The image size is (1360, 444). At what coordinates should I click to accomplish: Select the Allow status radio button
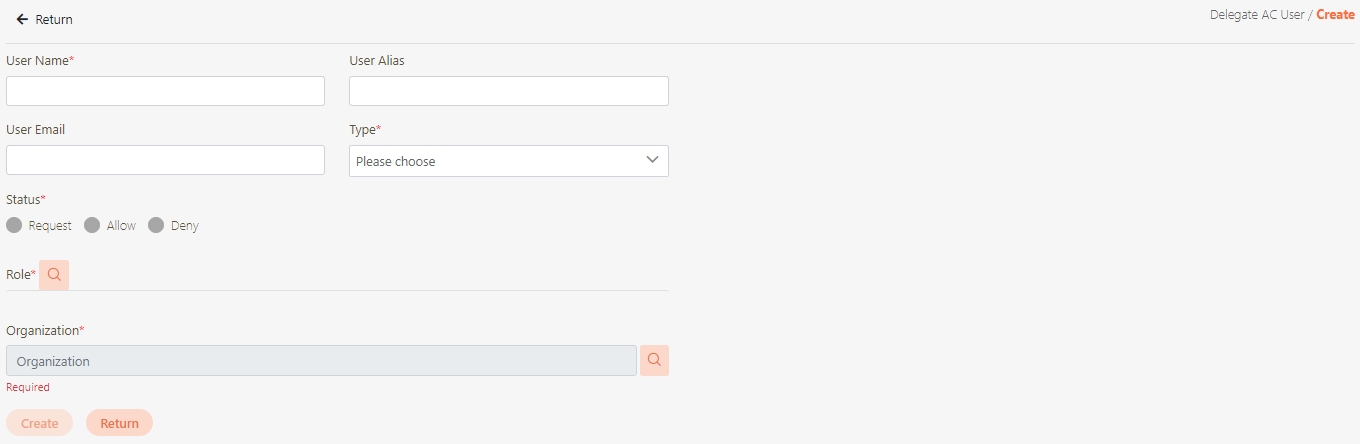click(92, 225)
